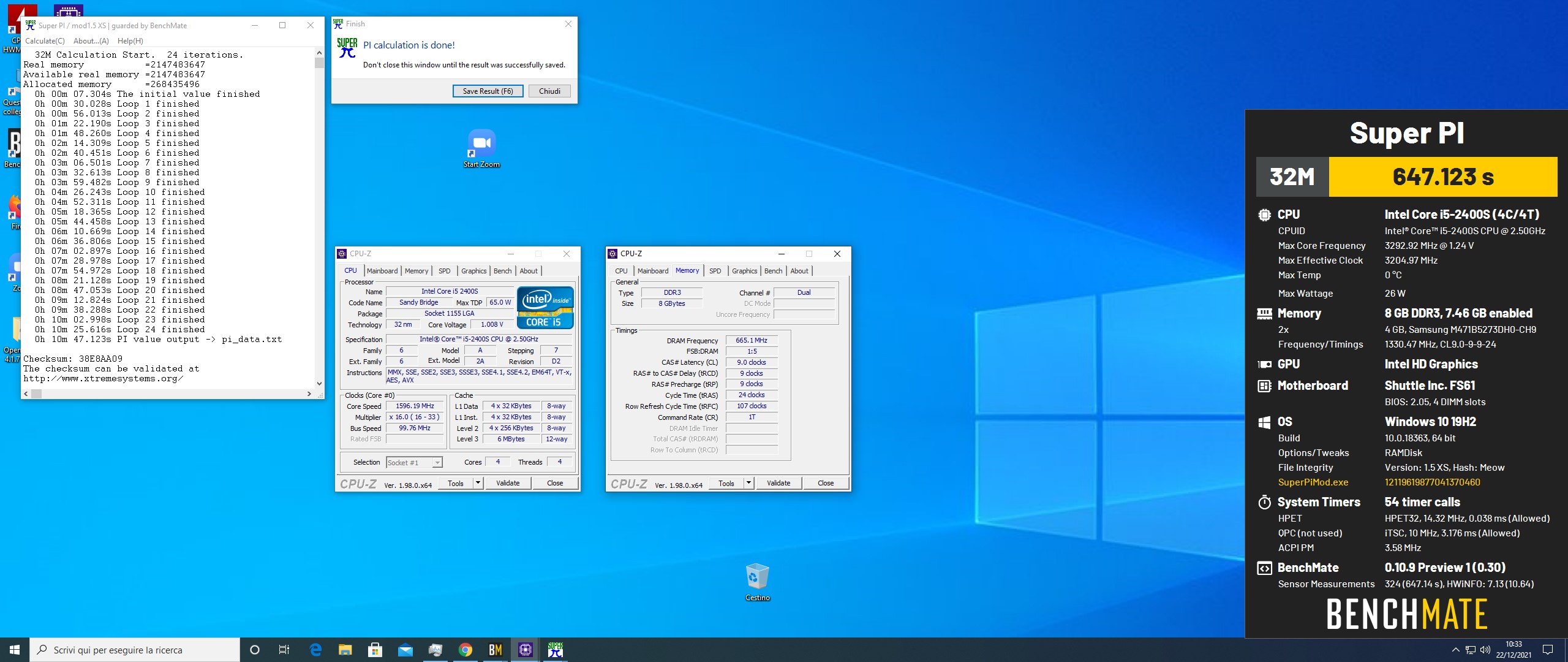Click Close button in left CPU-Z window
Viewport: 1568px width, 662px height.
[x=555, y=484]
